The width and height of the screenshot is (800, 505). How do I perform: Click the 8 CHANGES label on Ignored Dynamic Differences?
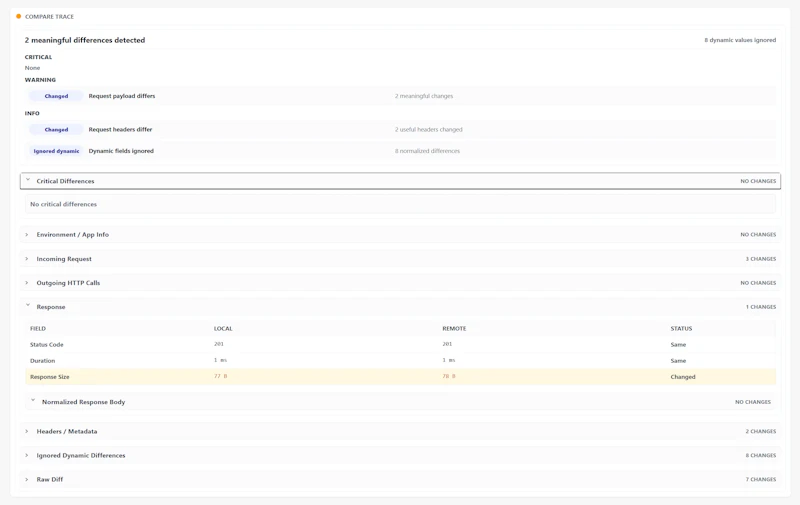[x=761, y=456]
